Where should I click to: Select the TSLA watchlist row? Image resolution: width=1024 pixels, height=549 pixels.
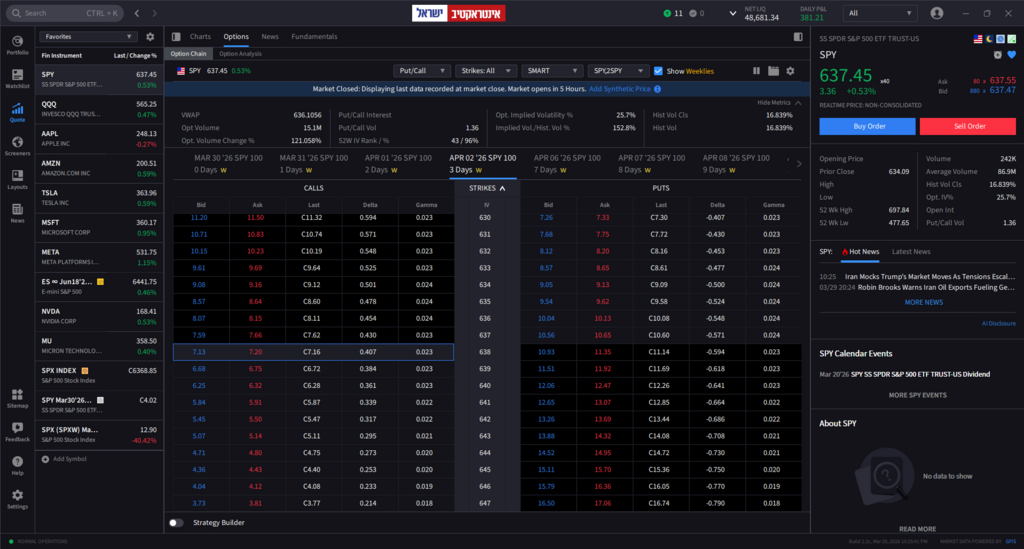(99, 198)
